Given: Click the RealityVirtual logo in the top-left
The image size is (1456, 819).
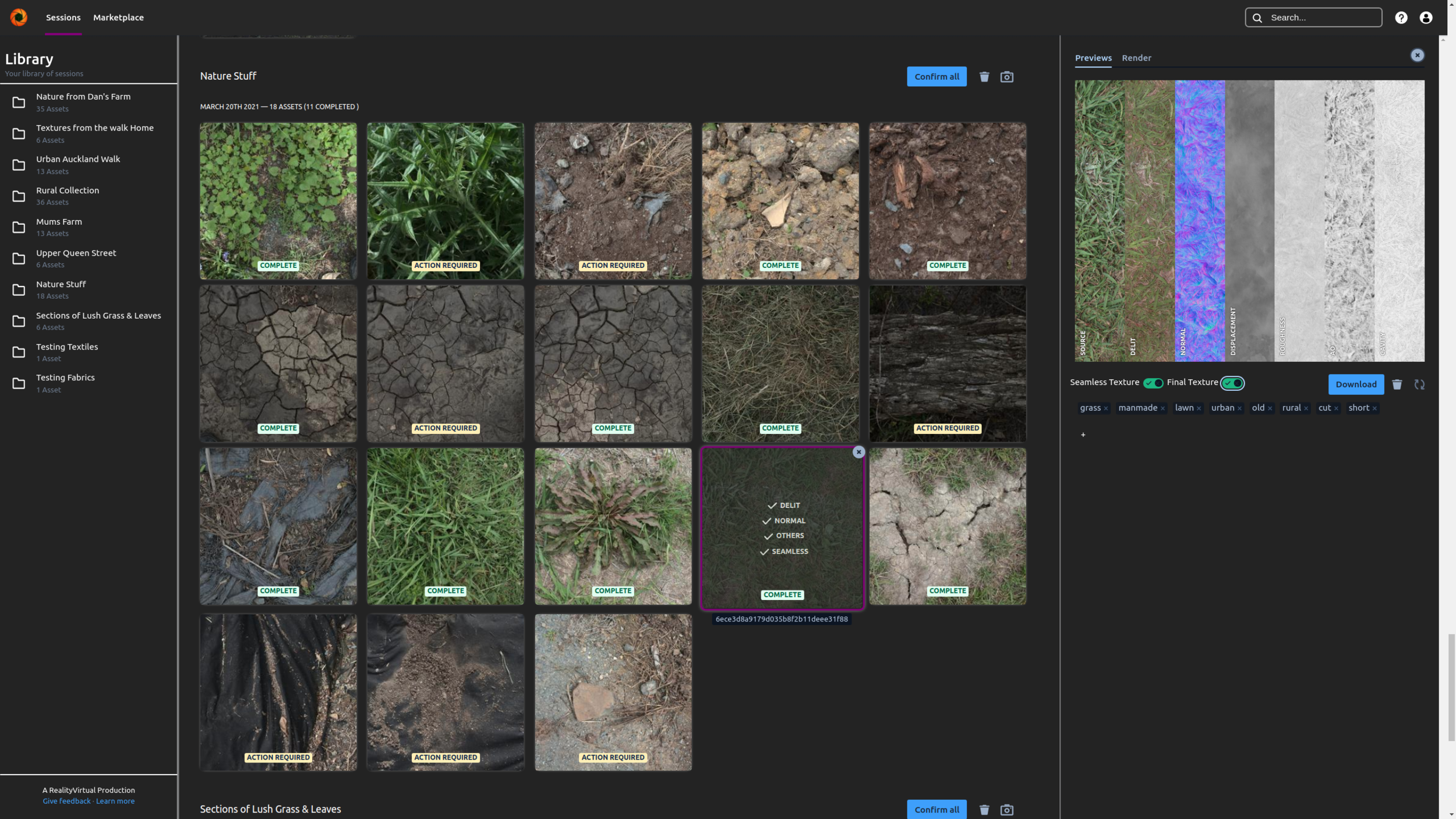Looking at the screenshot, I should [x=18, y=17].
